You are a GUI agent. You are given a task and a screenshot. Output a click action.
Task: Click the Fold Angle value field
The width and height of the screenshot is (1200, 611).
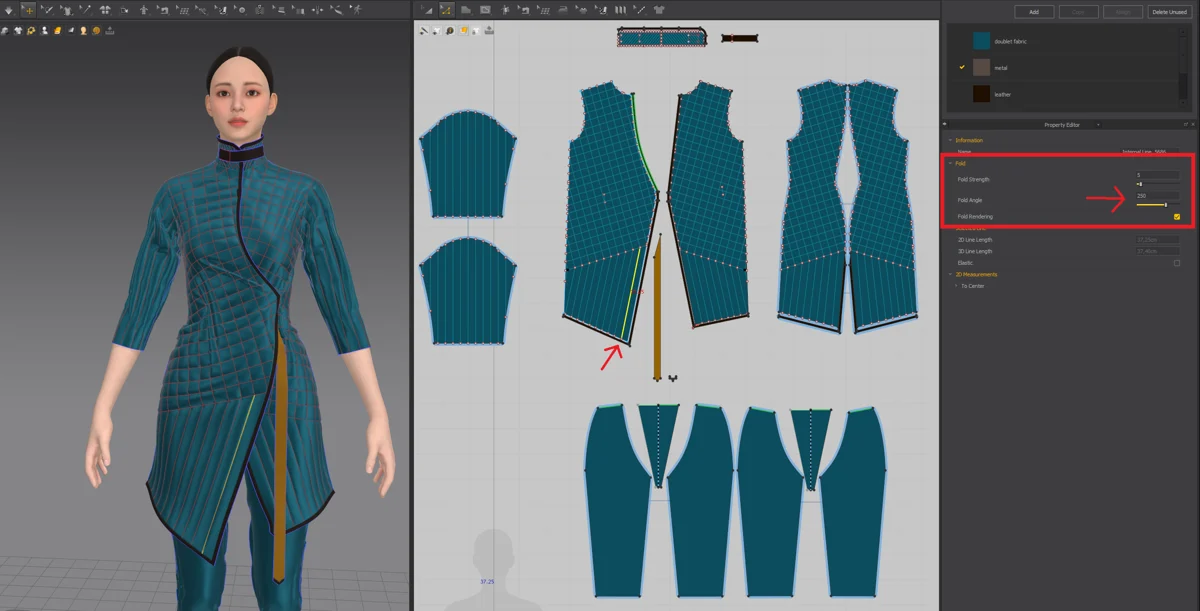1157,196
